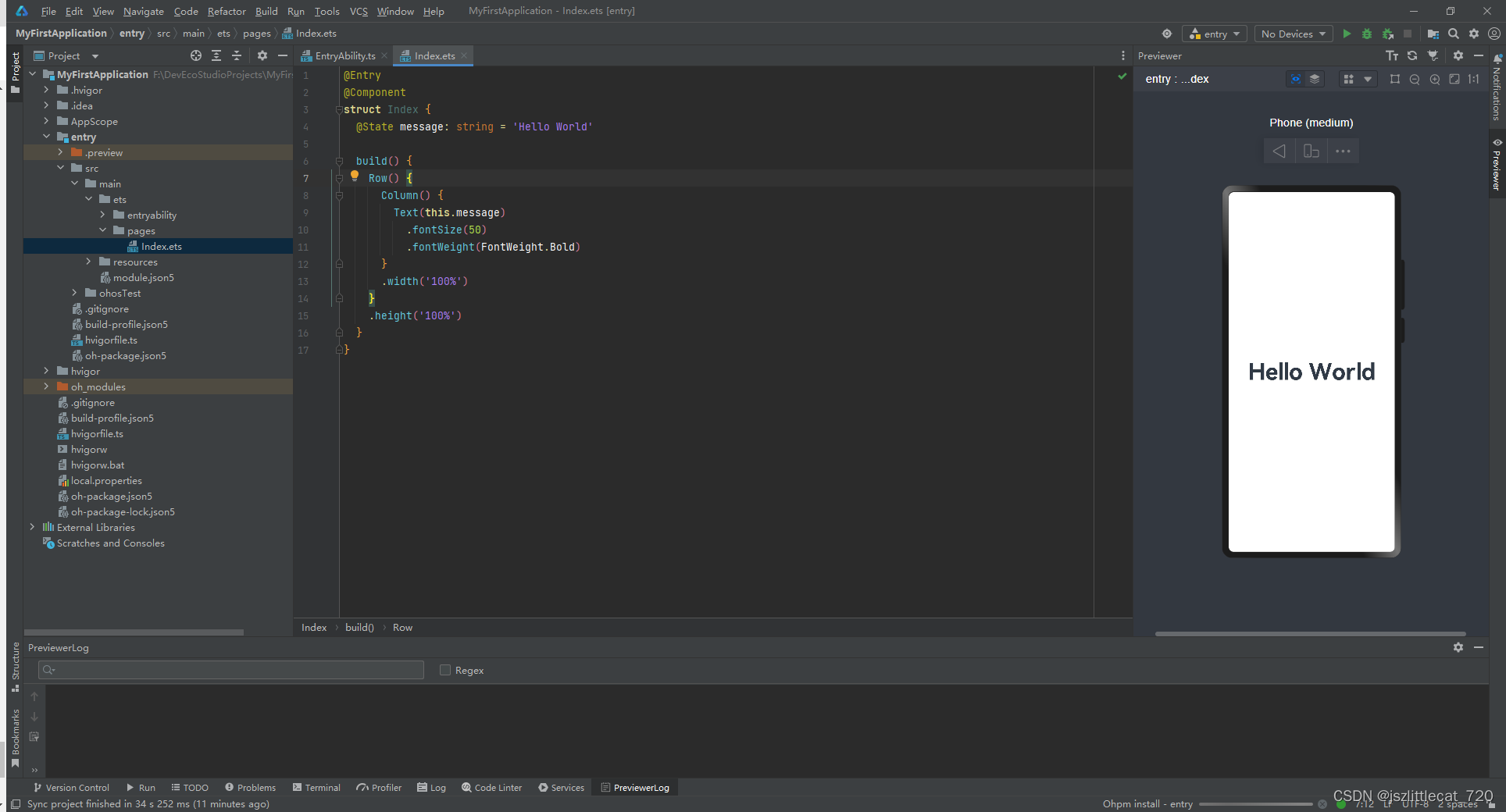Rotate the phone preview device
1506x812 pixels.
(1312, 151)
